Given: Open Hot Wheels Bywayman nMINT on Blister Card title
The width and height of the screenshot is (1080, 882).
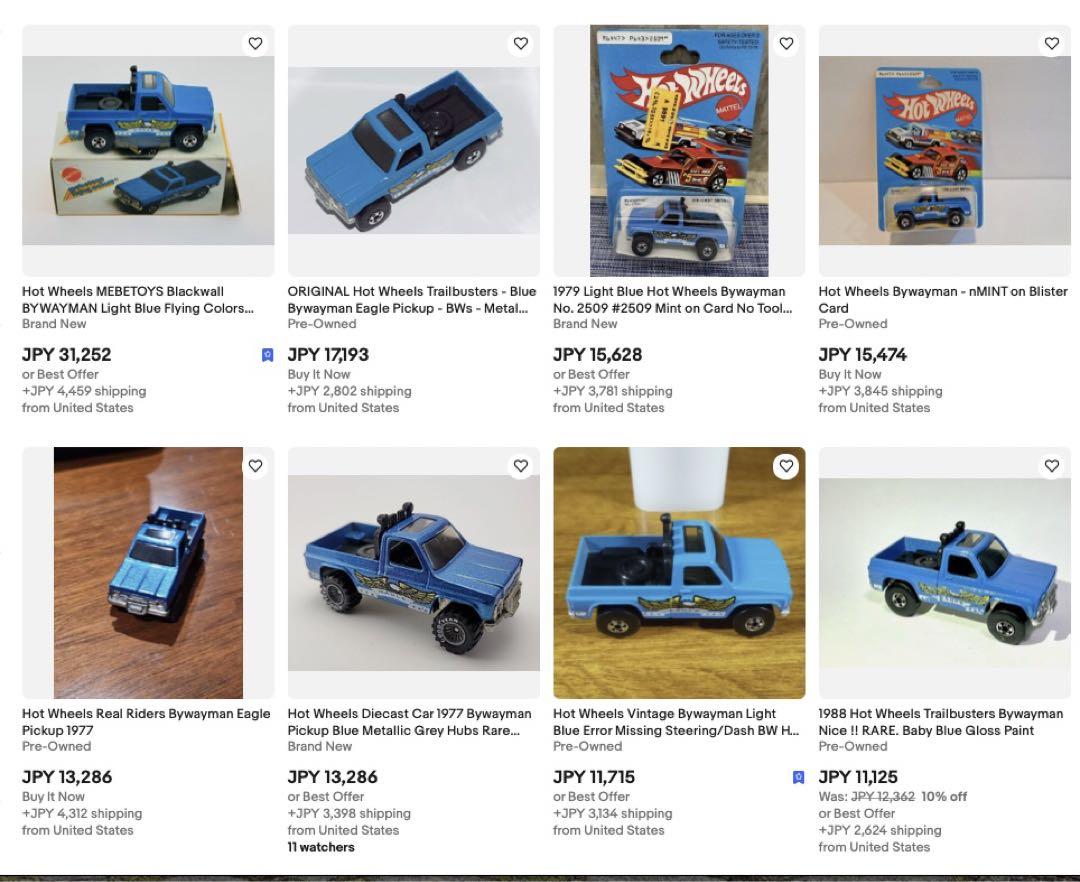Looking at the screenshot, I should pyautogui.click(x=943, y=300).
